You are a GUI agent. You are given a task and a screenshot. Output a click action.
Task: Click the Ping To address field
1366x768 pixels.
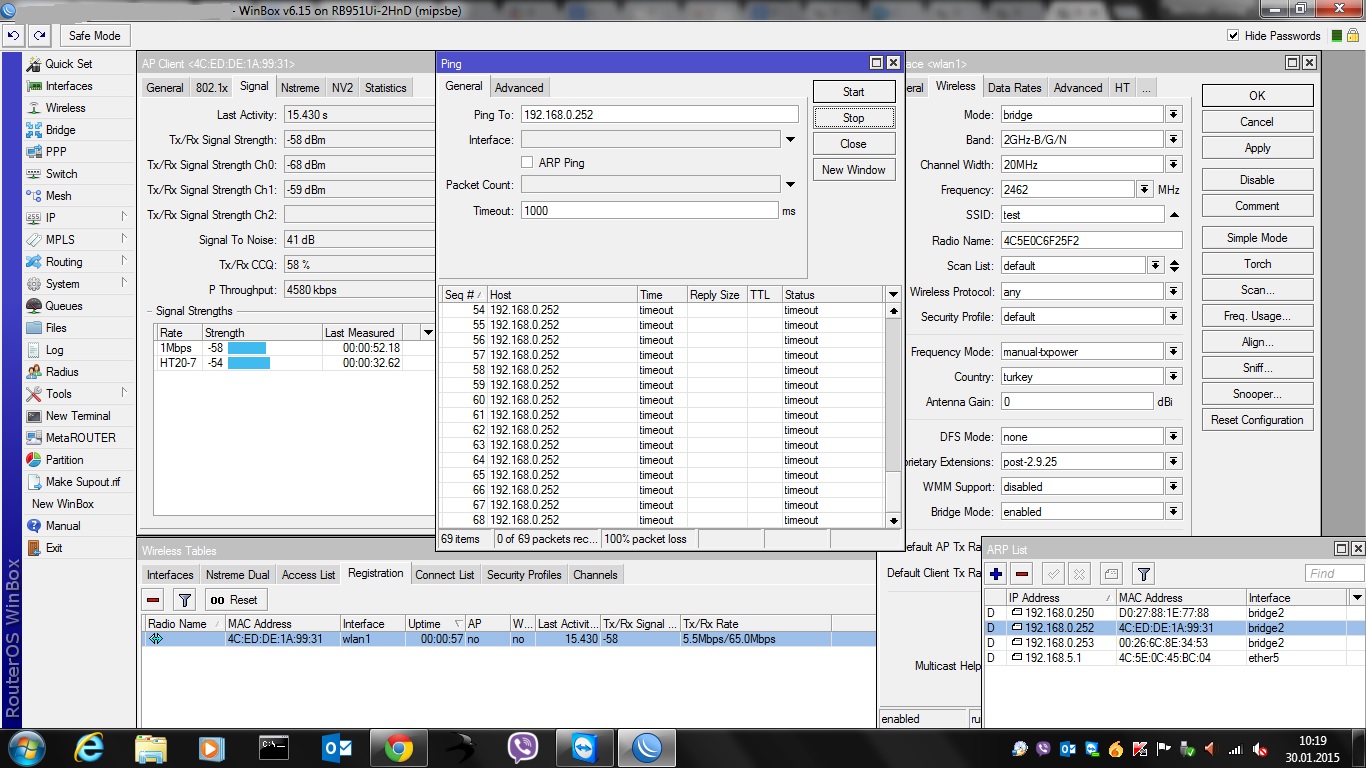tap(659, 115)
